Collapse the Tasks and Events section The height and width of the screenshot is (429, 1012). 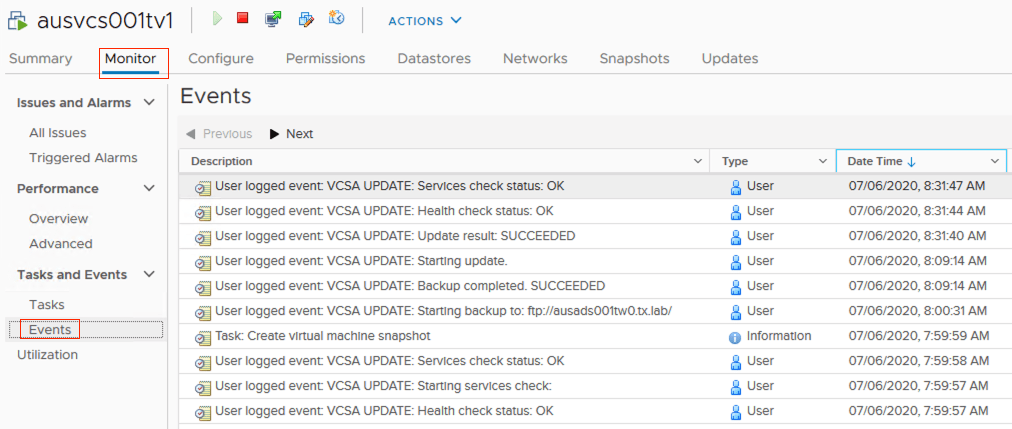(150, 275)
